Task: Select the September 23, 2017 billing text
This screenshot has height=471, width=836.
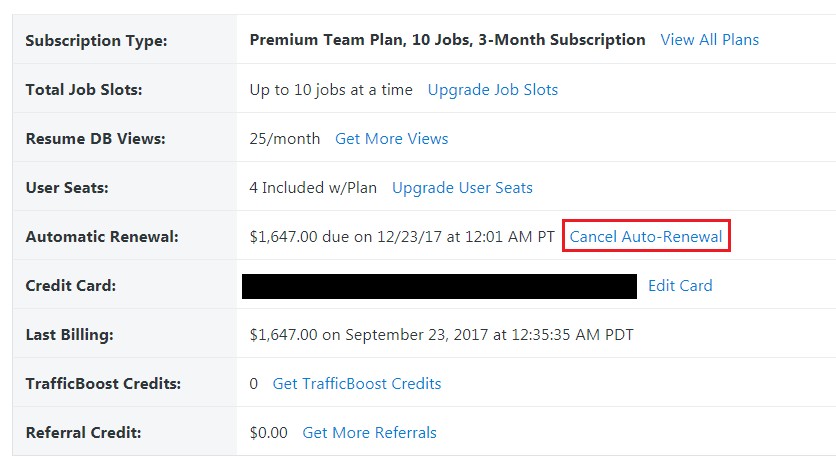Action: [441, 335]
